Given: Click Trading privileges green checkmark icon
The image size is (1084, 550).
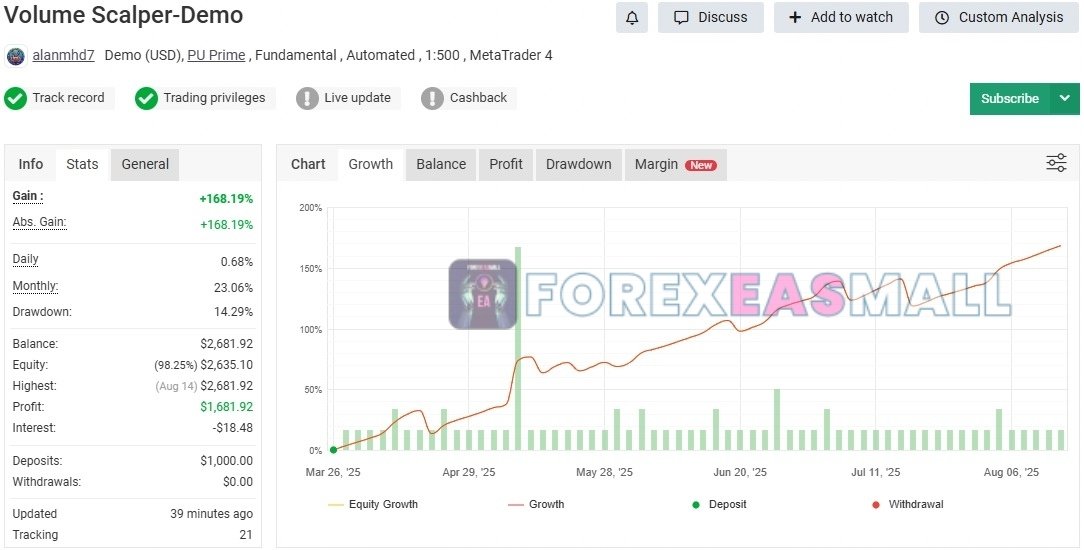Looking at the screenshot, I should 147,98.
